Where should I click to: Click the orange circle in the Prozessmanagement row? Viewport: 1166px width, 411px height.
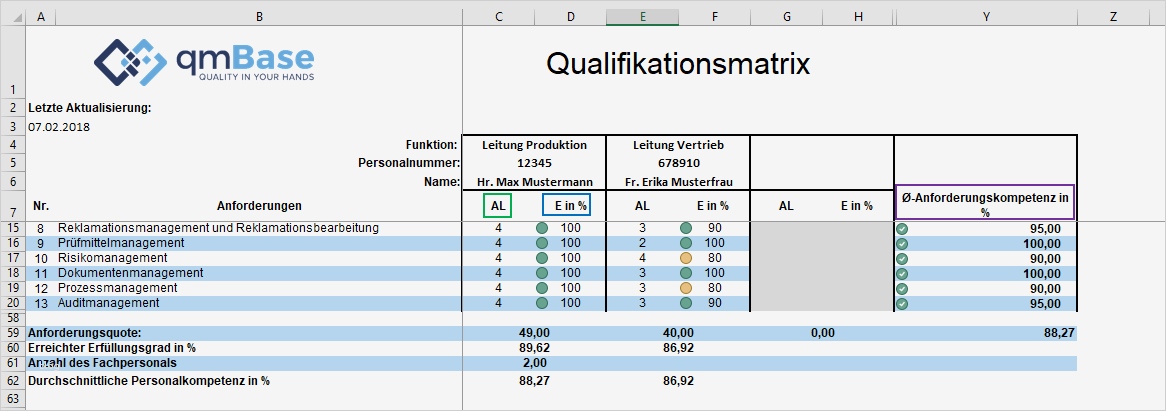point(686,288)
